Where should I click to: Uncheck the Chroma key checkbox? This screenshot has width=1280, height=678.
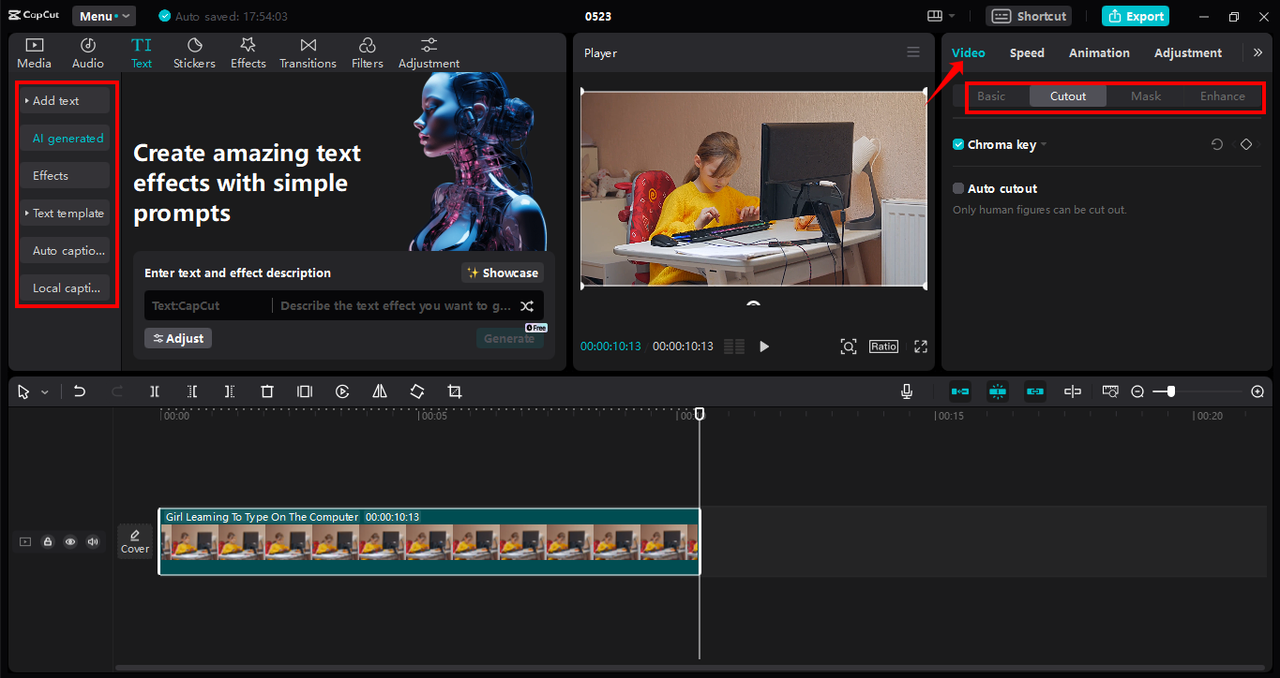coord(958,145)
